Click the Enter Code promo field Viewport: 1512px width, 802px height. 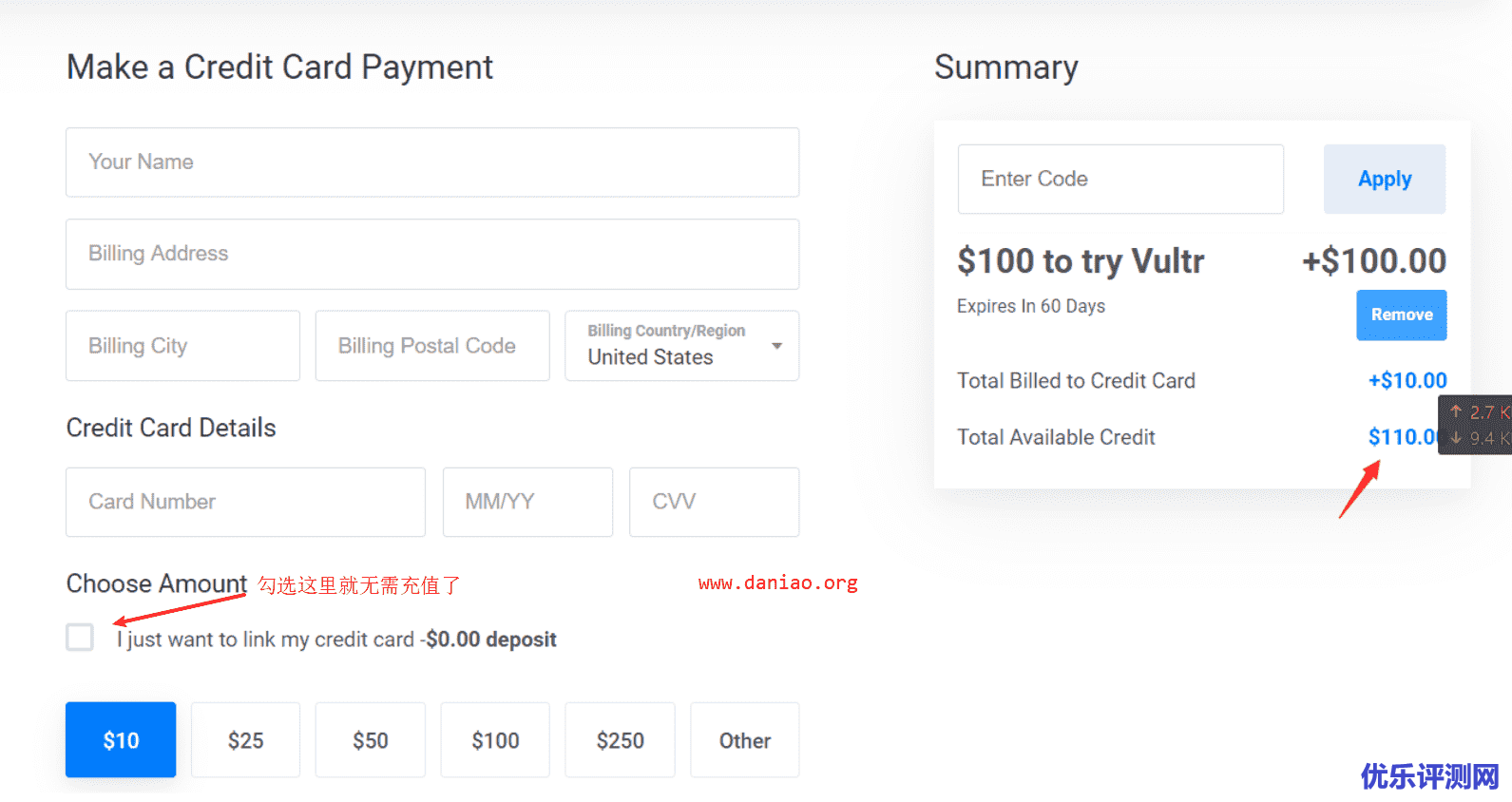point(1120,180)
